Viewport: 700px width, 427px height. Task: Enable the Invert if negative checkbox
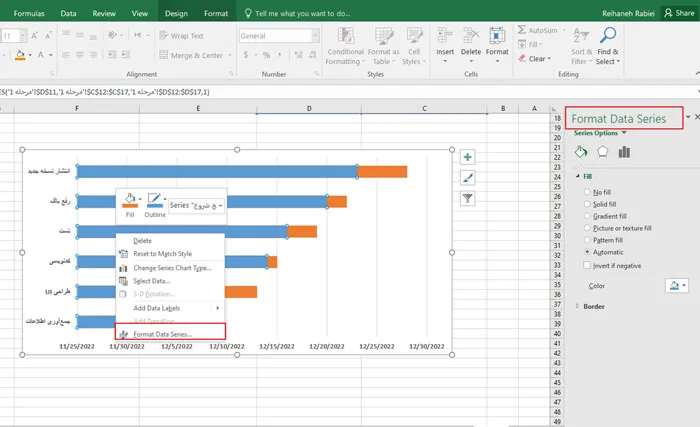(587, 265)
